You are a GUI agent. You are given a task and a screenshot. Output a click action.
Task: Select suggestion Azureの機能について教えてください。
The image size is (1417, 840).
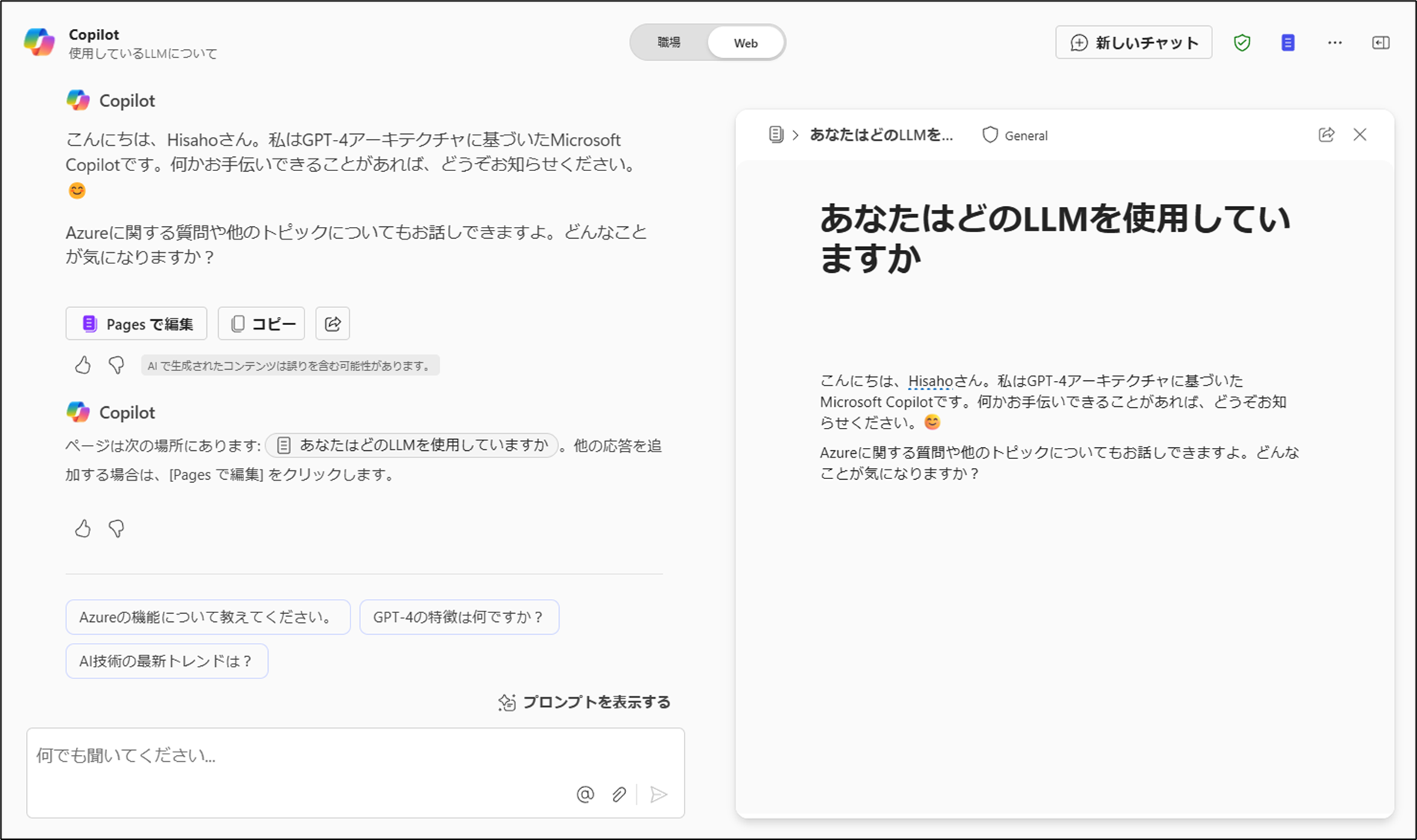(x=208, y=617)
